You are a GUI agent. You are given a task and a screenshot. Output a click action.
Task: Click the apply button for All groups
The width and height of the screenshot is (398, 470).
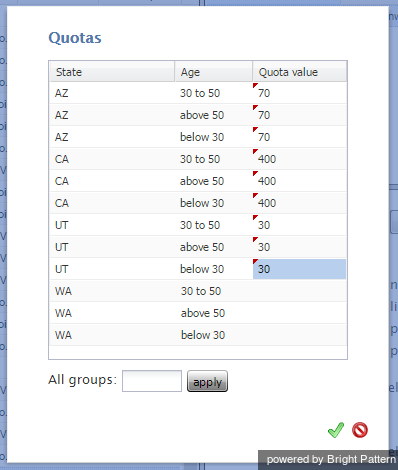tap(207, 381)
